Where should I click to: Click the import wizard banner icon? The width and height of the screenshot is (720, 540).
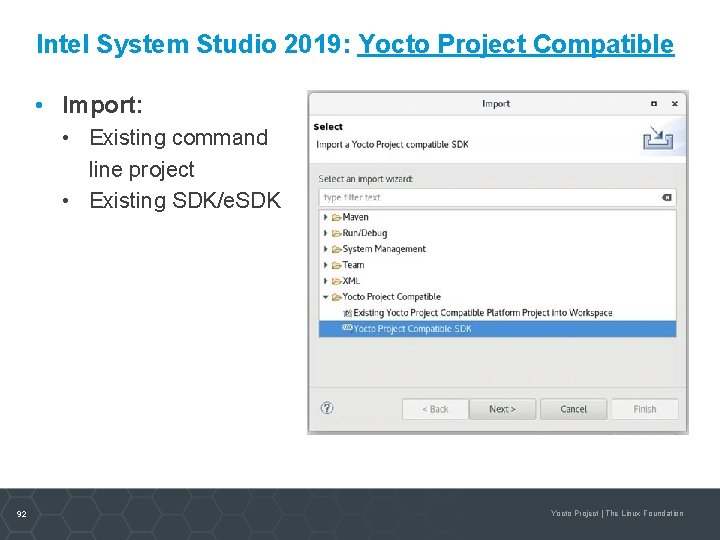tap(658, 138)
